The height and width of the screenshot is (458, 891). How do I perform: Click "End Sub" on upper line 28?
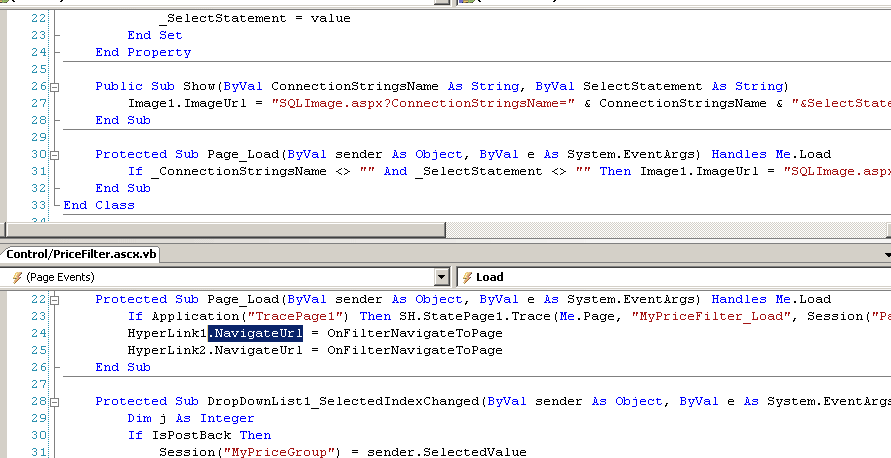tap(123, 120)
